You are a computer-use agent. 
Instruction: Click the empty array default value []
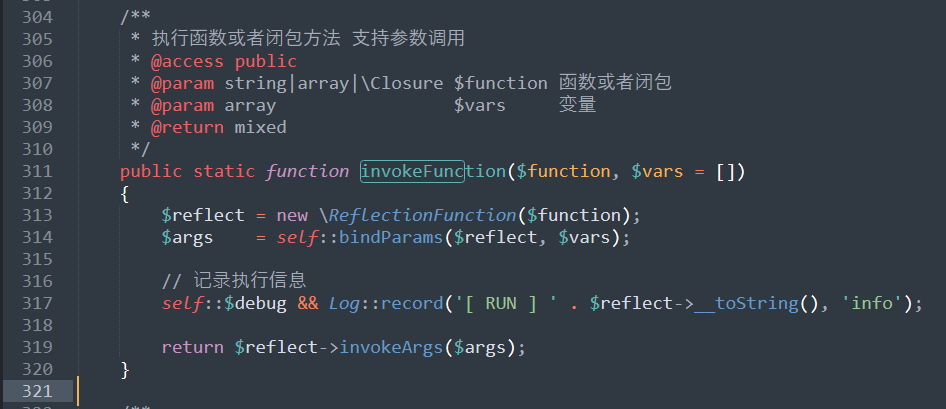(726, 171)
